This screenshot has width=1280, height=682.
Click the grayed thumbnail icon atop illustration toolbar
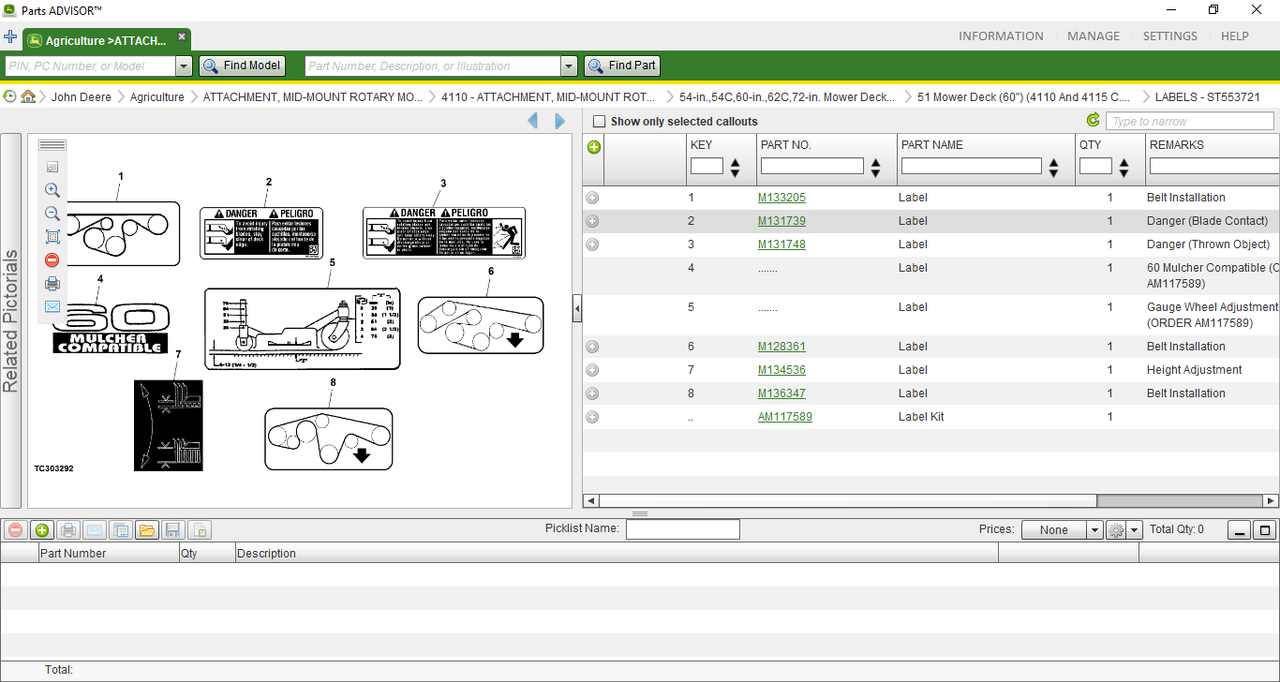[52, 167]
